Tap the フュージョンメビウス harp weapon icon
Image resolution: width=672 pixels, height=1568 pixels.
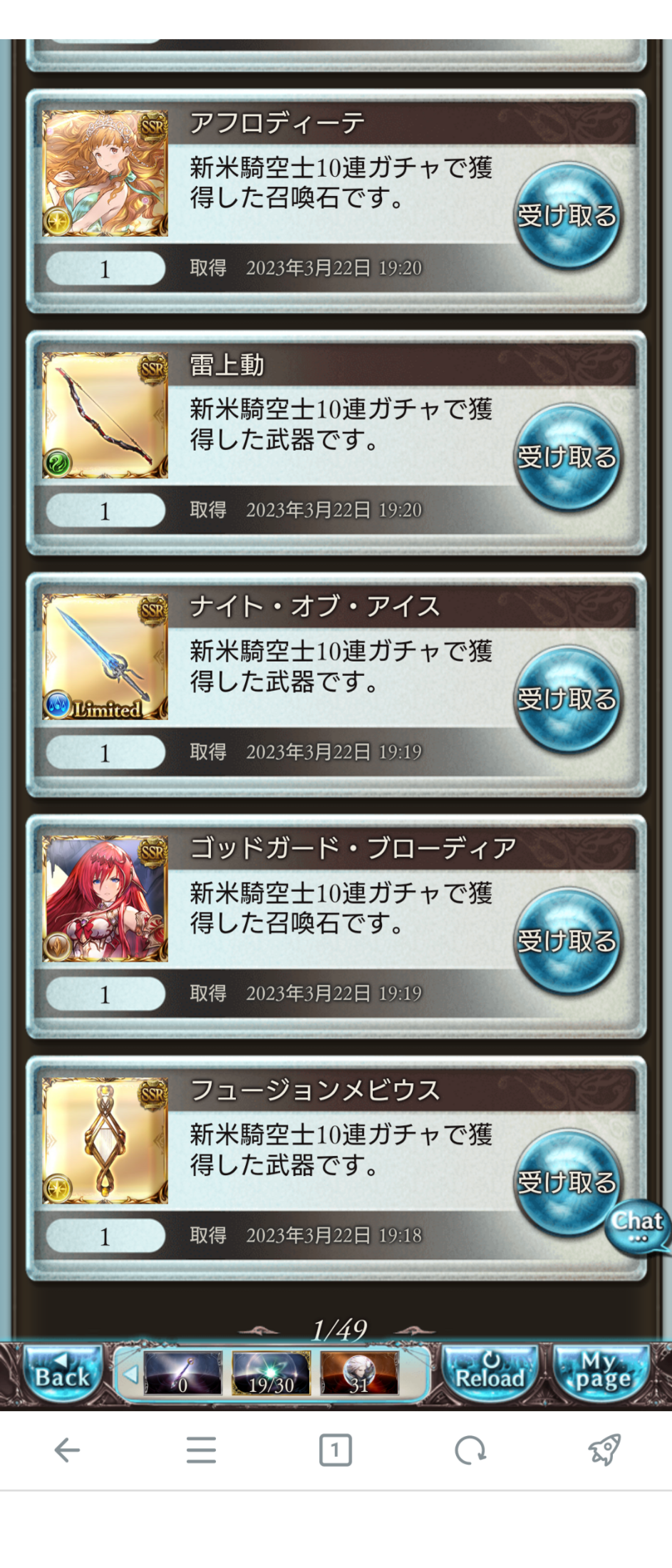tap(105, 1140)
